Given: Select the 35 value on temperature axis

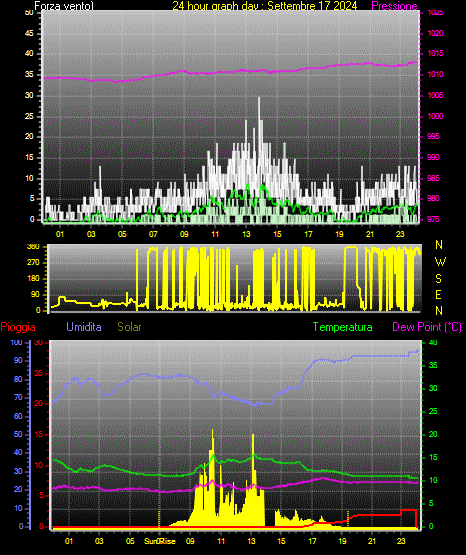Looking at the screenshot, I should point(433,365).
